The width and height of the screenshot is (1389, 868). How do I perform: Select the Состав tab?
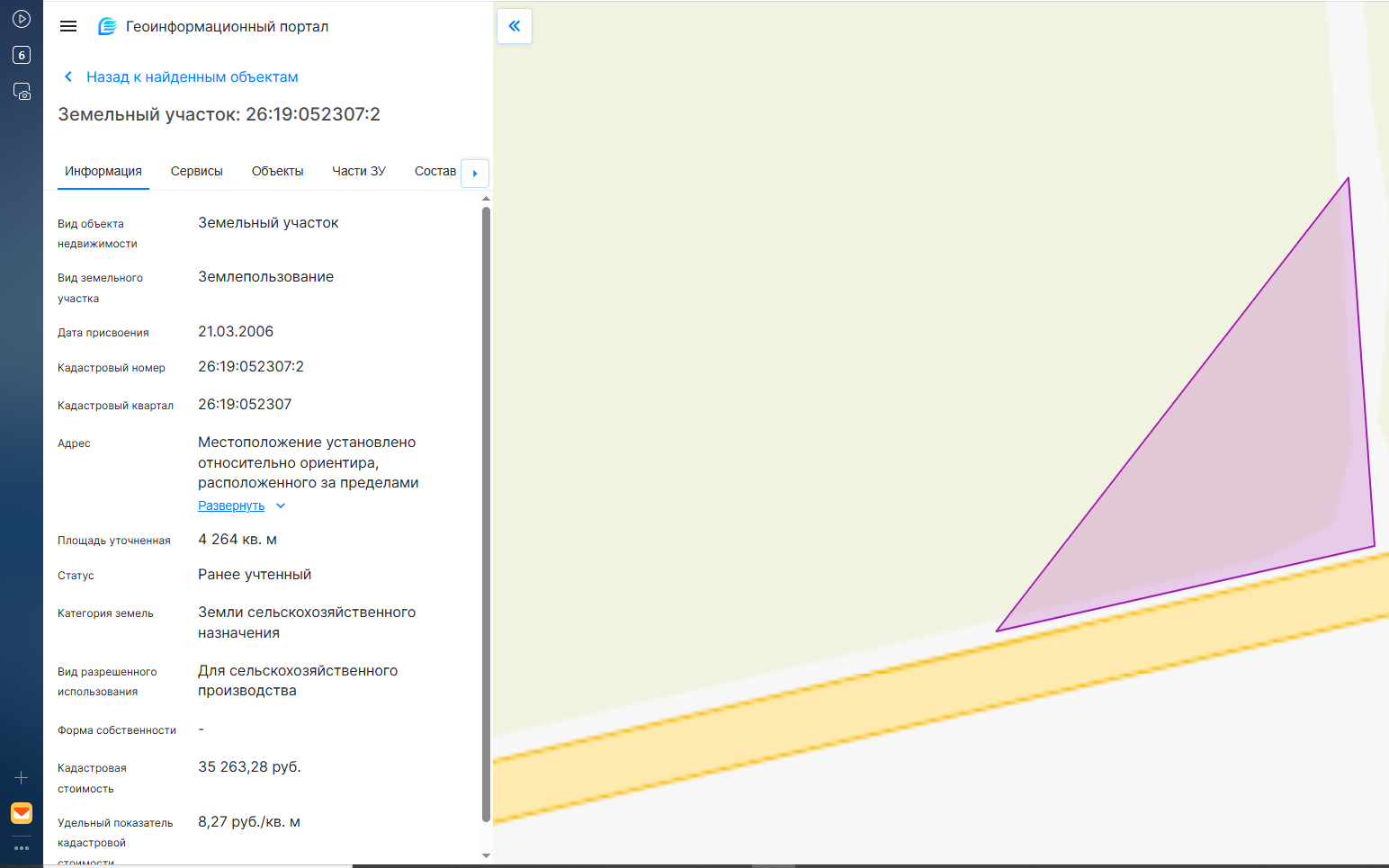tap(435, 171)
